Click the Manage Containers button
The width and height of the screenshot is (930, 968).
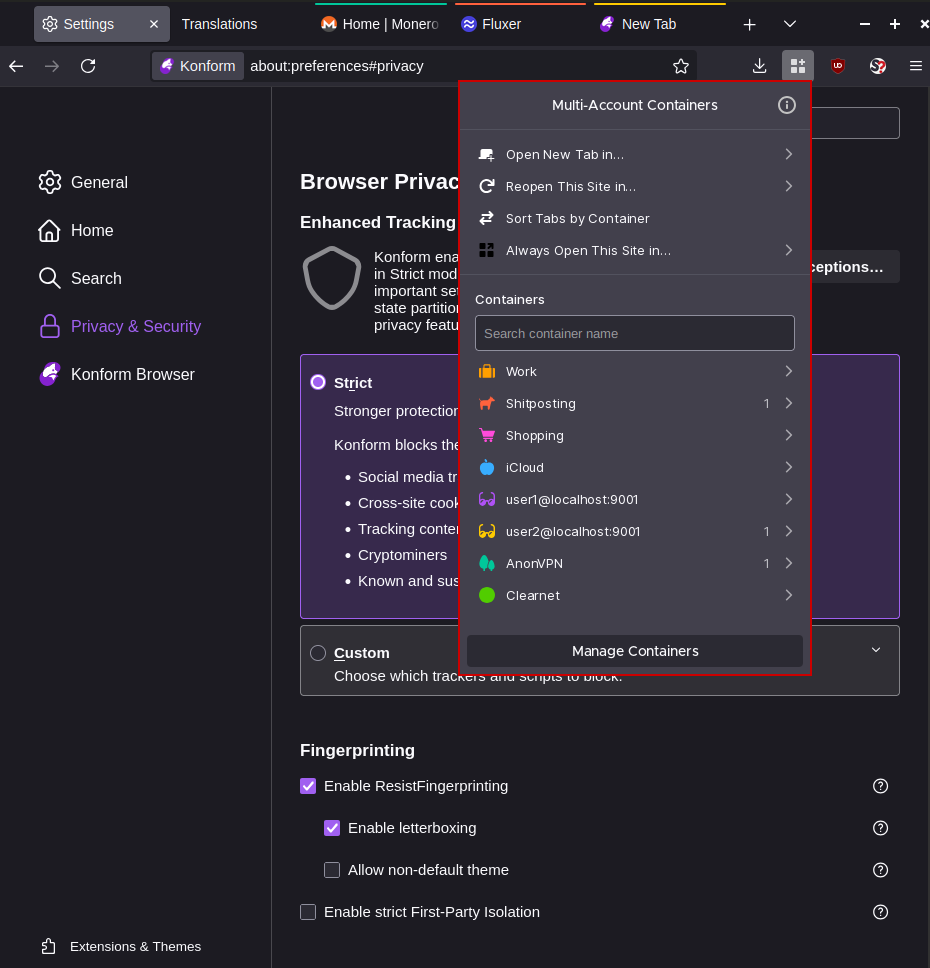pyautogui.click(x=635, y=651)
